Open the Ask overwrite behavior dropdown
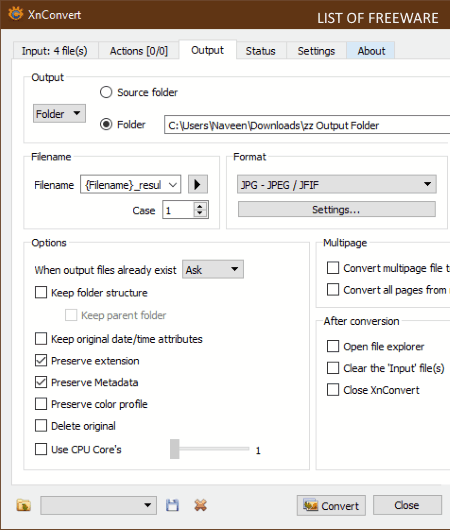This screenshot has width=450, height=530. (x=213, y=269)
